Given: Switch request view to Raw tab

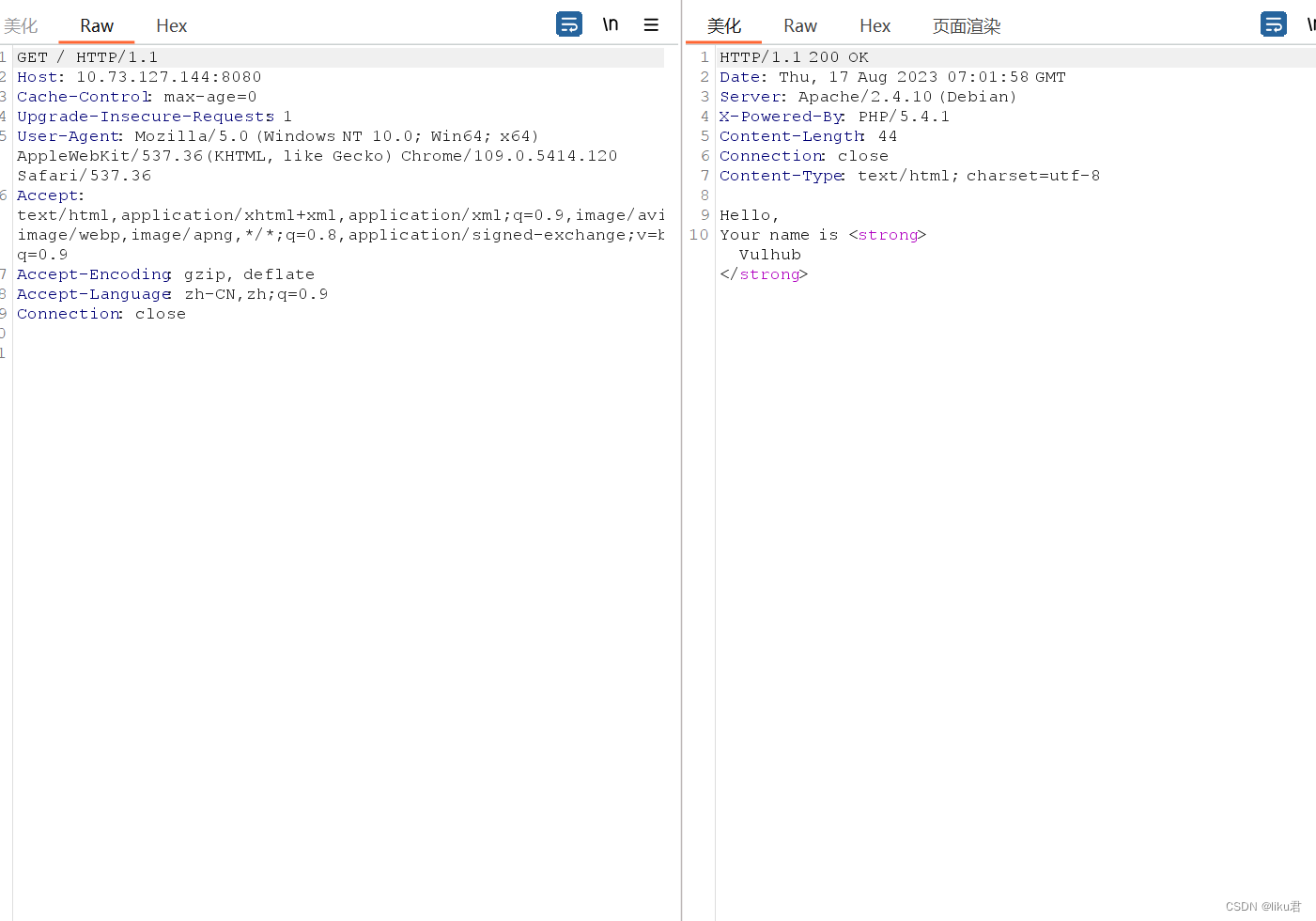Looking at the screenshot, I should click(x=97, y=25).
